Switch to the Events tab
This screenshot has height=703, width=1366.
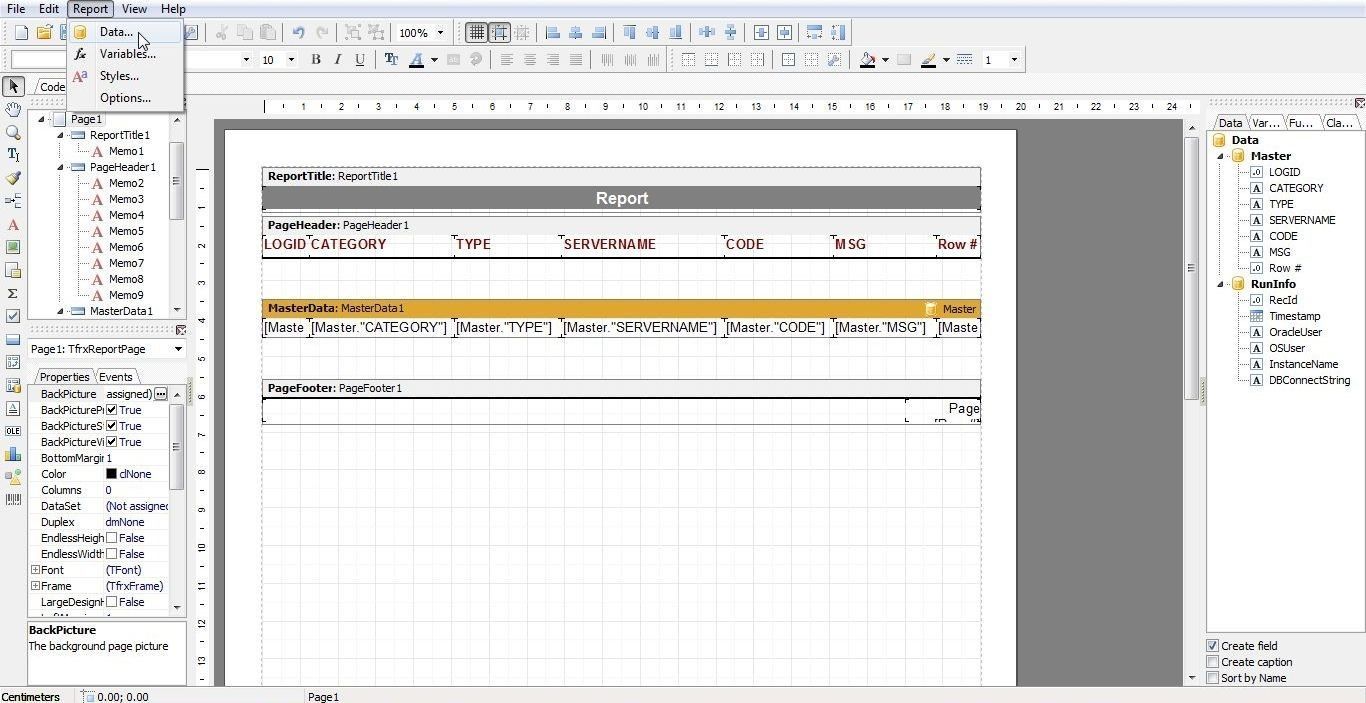116,377
